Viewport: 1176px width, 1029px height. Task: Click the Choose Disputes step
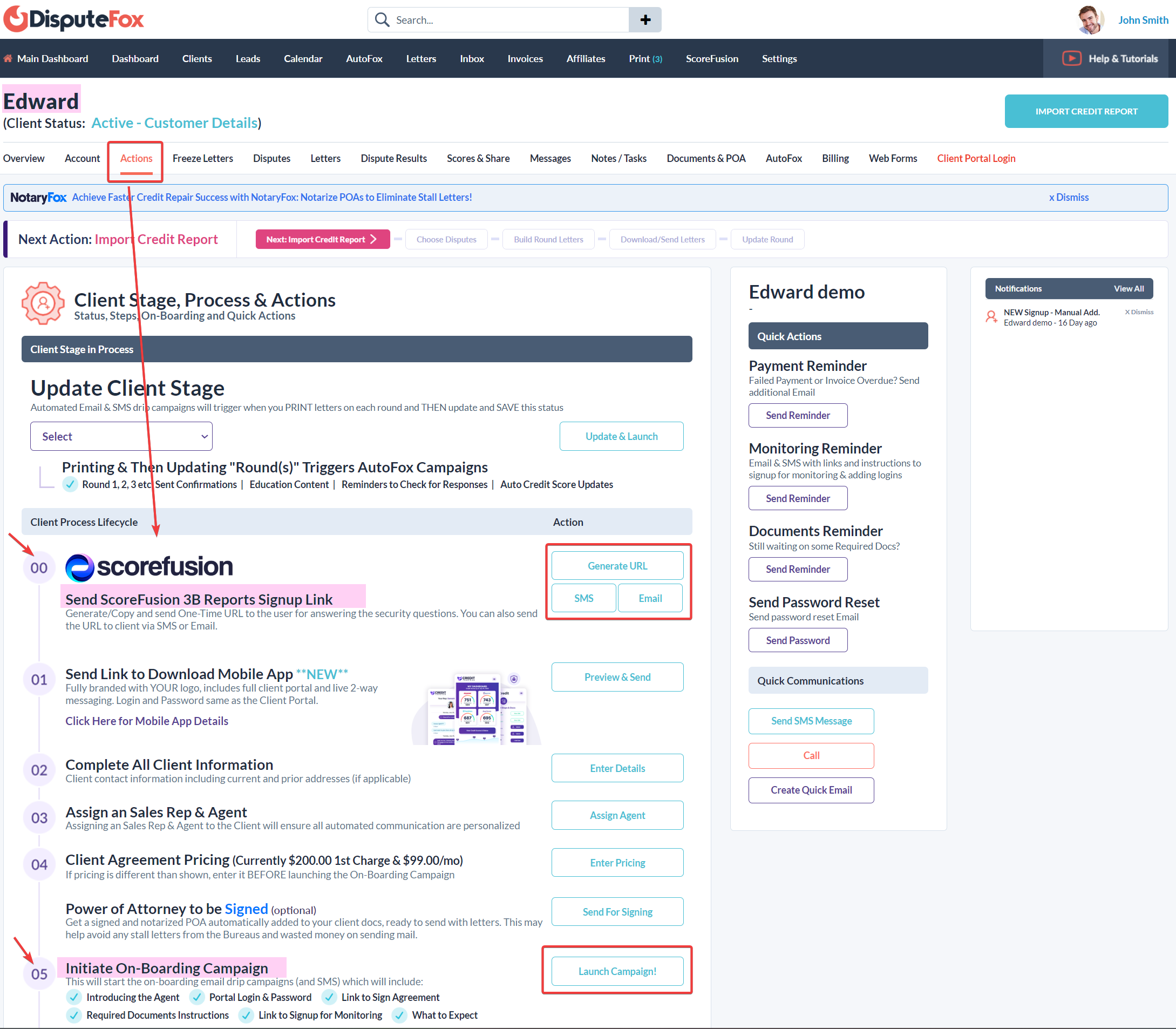click(x=446, y=240)
